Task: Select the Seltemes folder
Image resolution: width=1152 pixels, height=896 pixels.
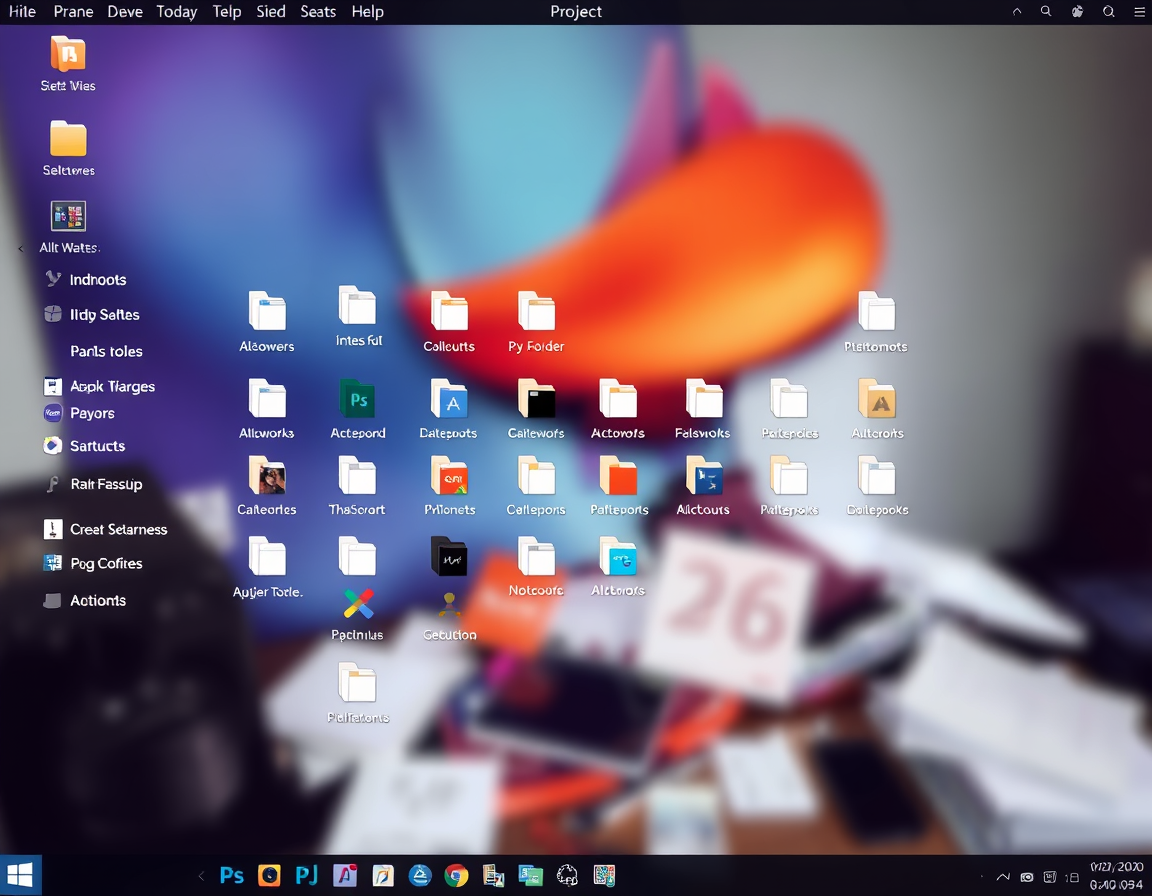Action: [68, 139]
